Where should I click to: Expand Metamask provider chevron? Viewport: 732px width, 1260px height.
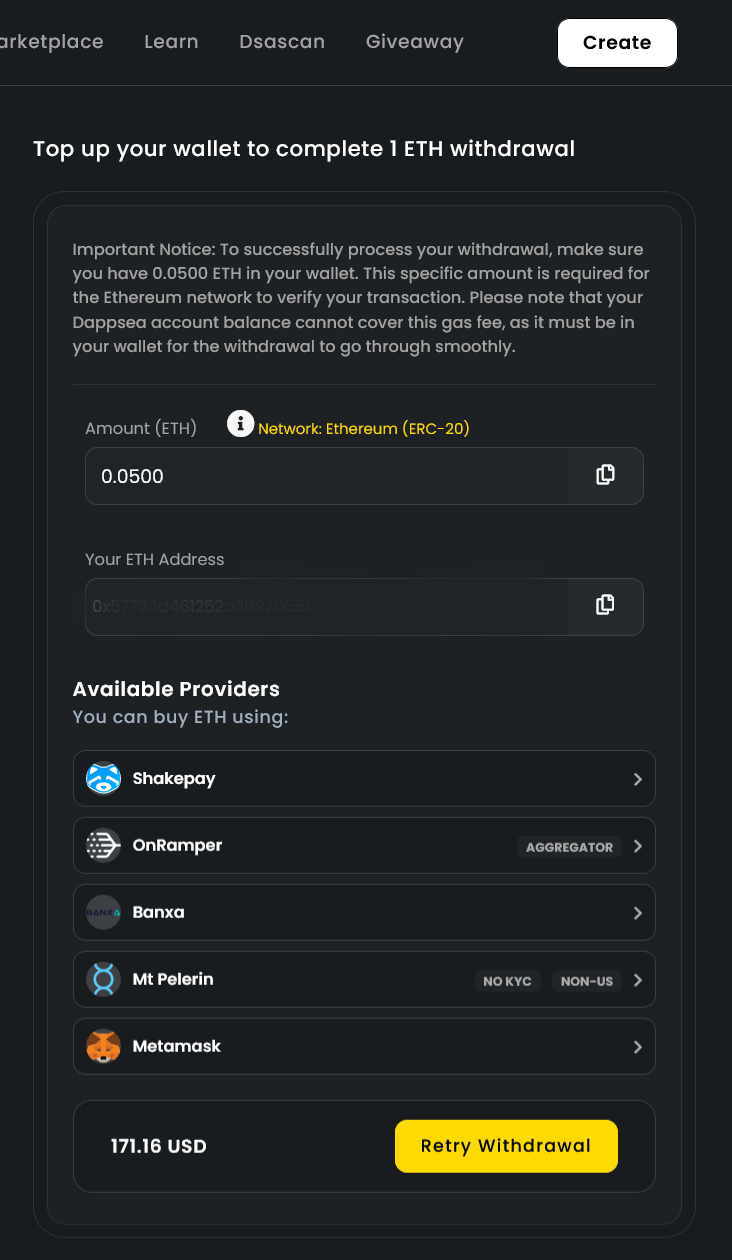(x=638, y=1047)
